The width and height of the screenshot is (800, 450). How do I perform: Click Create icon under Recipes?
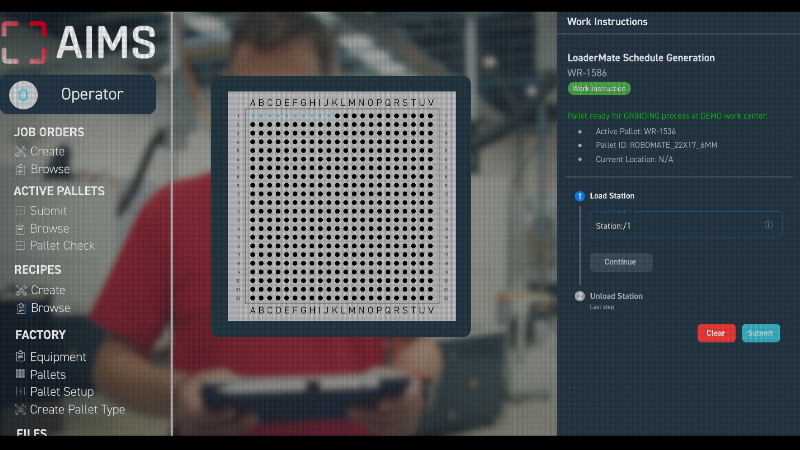[x=21, y=290]
